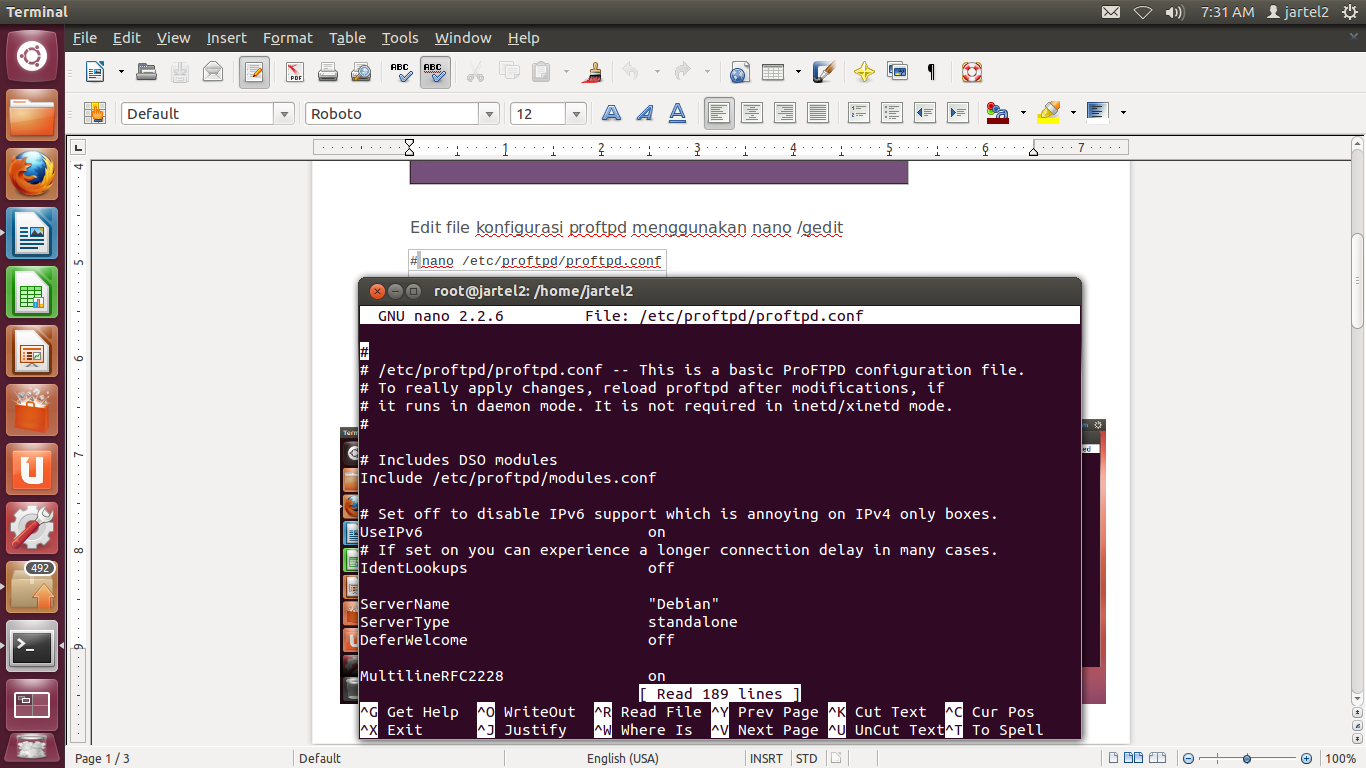Export document directly as PDF

[294, 72]
